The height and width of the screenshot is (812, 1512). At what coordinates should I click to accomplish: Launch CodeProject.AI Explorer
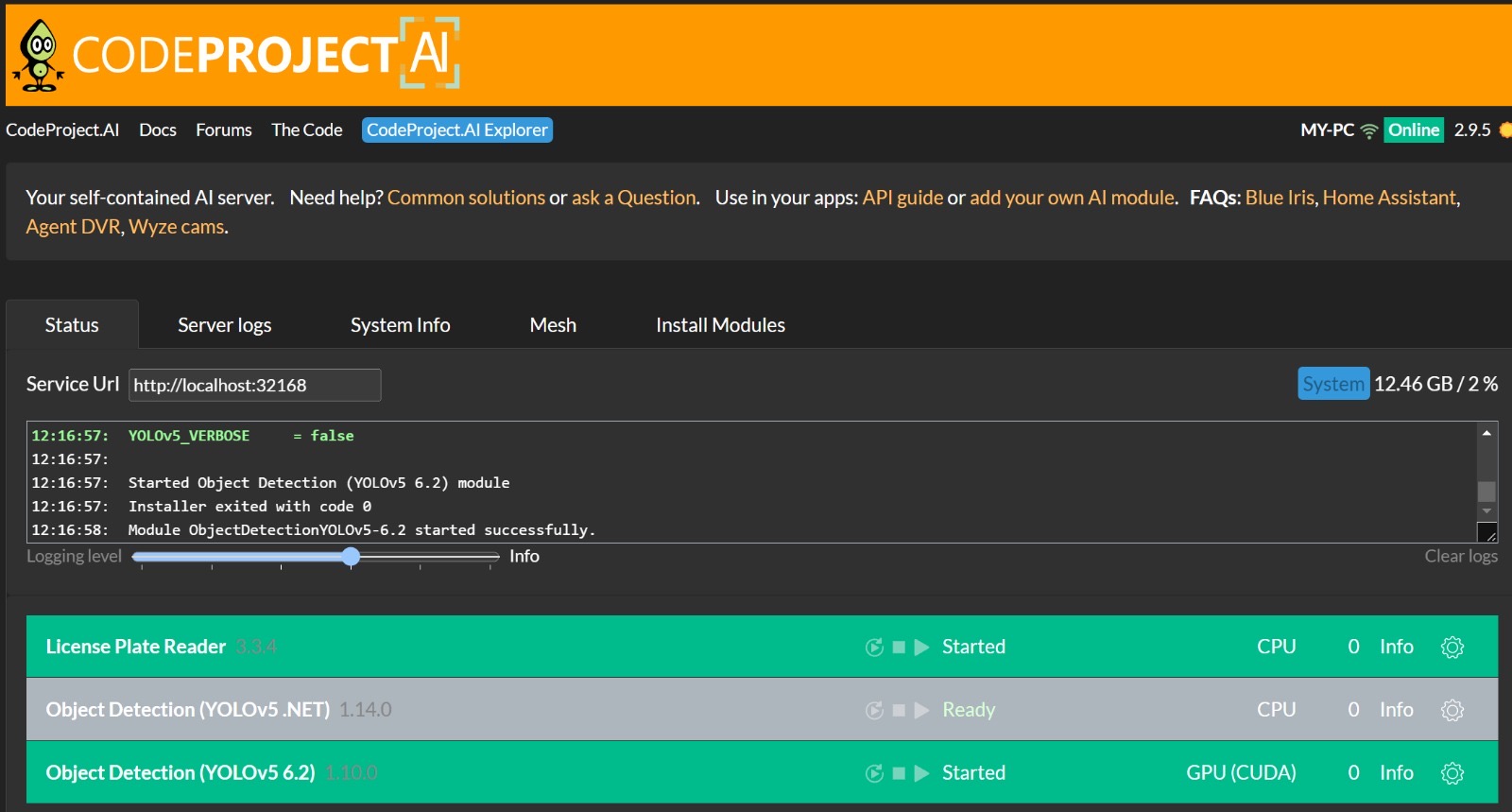(457, 130)
